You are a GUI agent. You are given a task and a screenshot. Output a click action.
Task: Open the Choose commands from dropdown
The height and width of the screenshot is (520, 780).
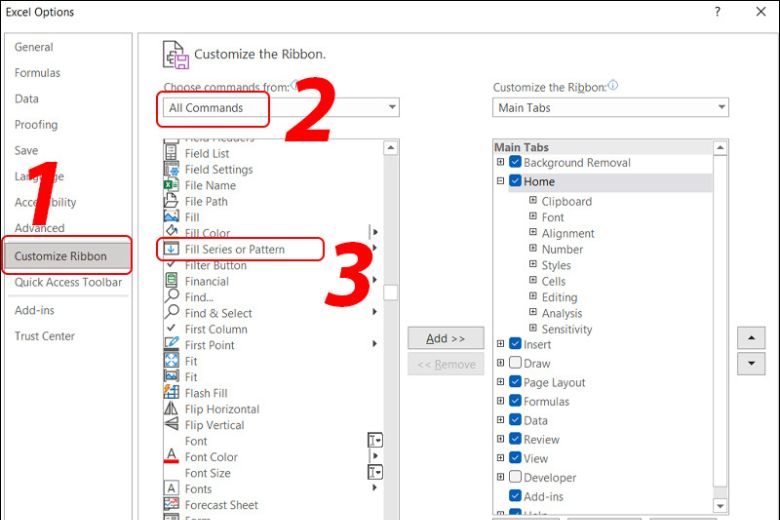(x=282, y=107)
